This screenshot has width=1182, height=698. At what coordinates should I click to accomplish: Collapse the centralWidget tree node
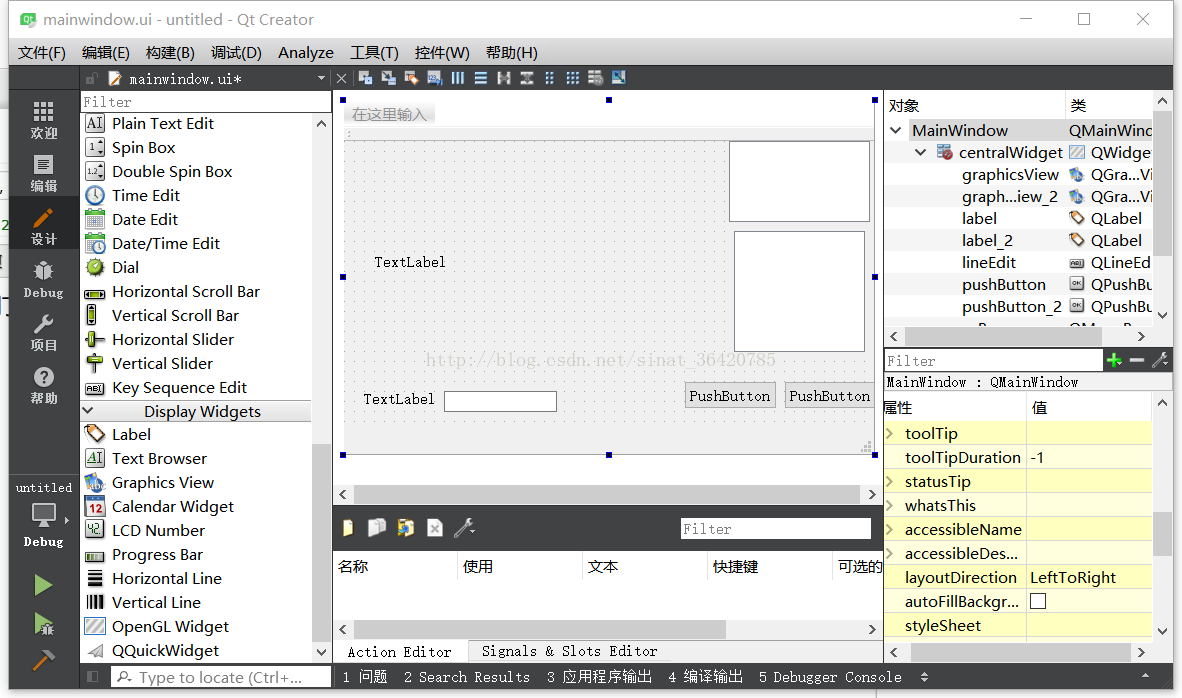[920, 152]
